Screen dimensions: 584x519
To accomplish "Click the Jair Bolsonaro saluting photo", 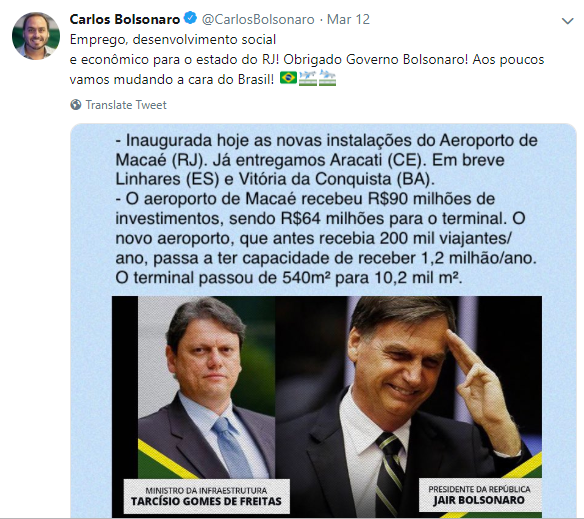I will click(x=409, y=406).
